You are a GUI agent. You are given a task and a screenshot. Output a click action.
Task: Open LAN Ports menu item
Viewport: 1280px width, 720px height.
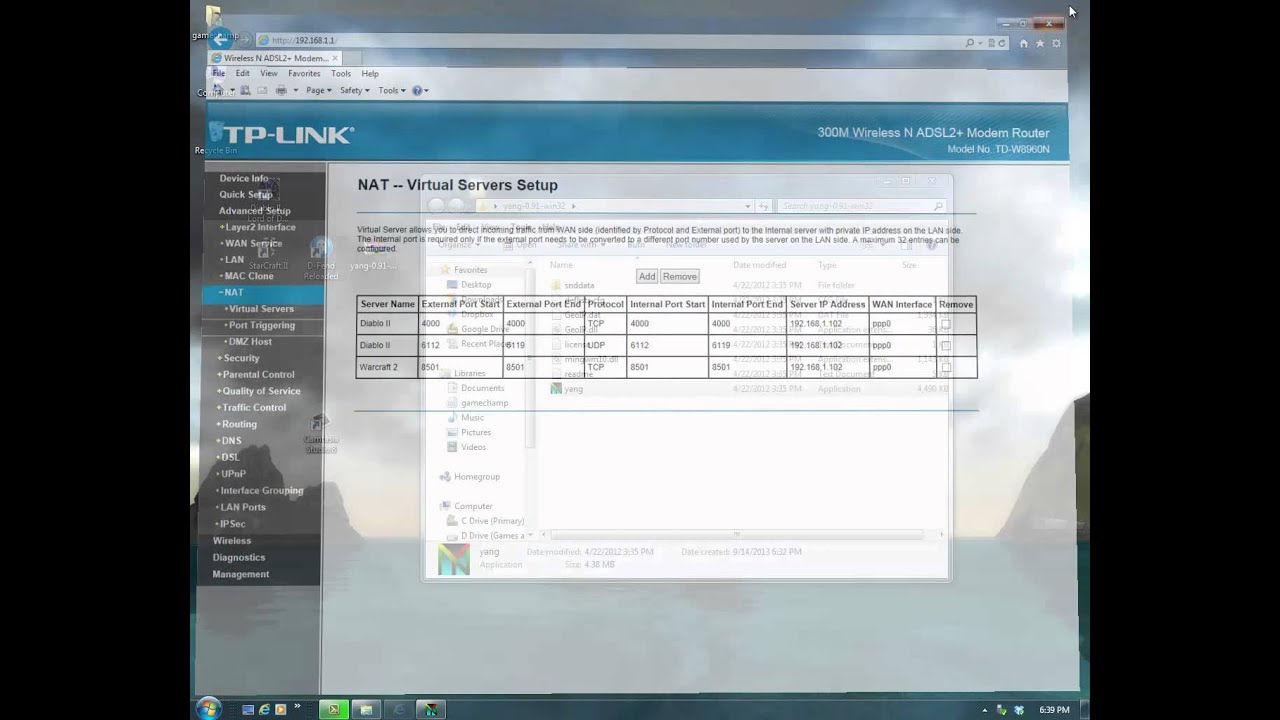pyautogui.click(x=243, y=507)
